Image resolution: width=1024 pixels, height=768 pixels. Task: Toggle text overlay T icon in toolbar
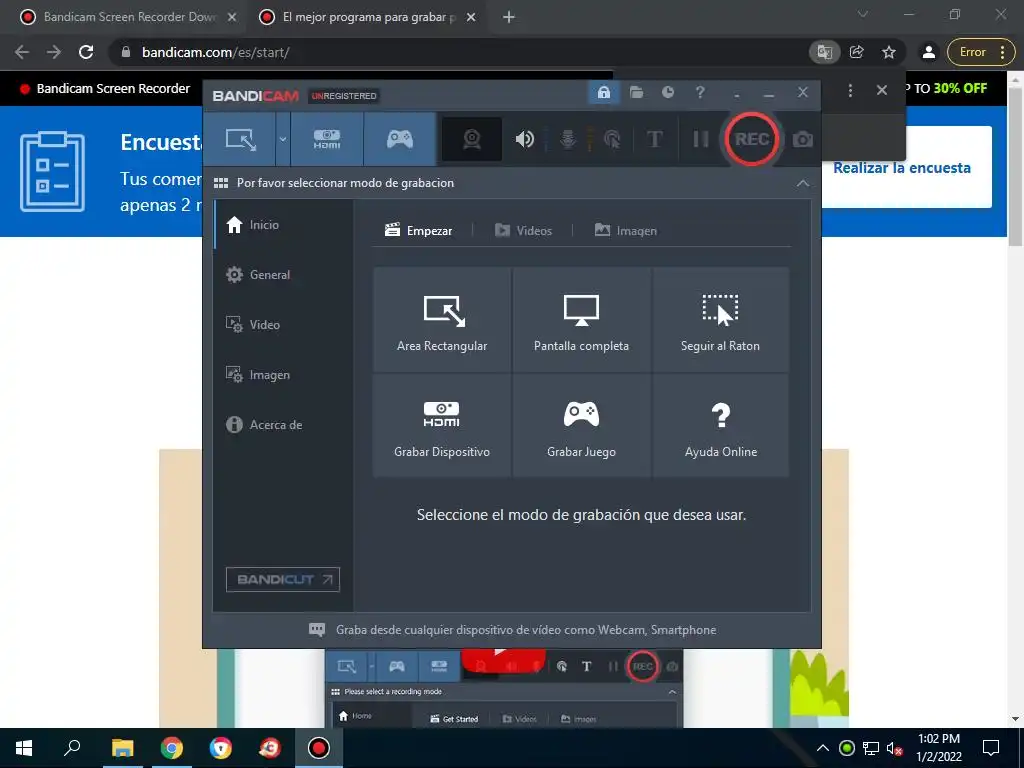point(654,139)
